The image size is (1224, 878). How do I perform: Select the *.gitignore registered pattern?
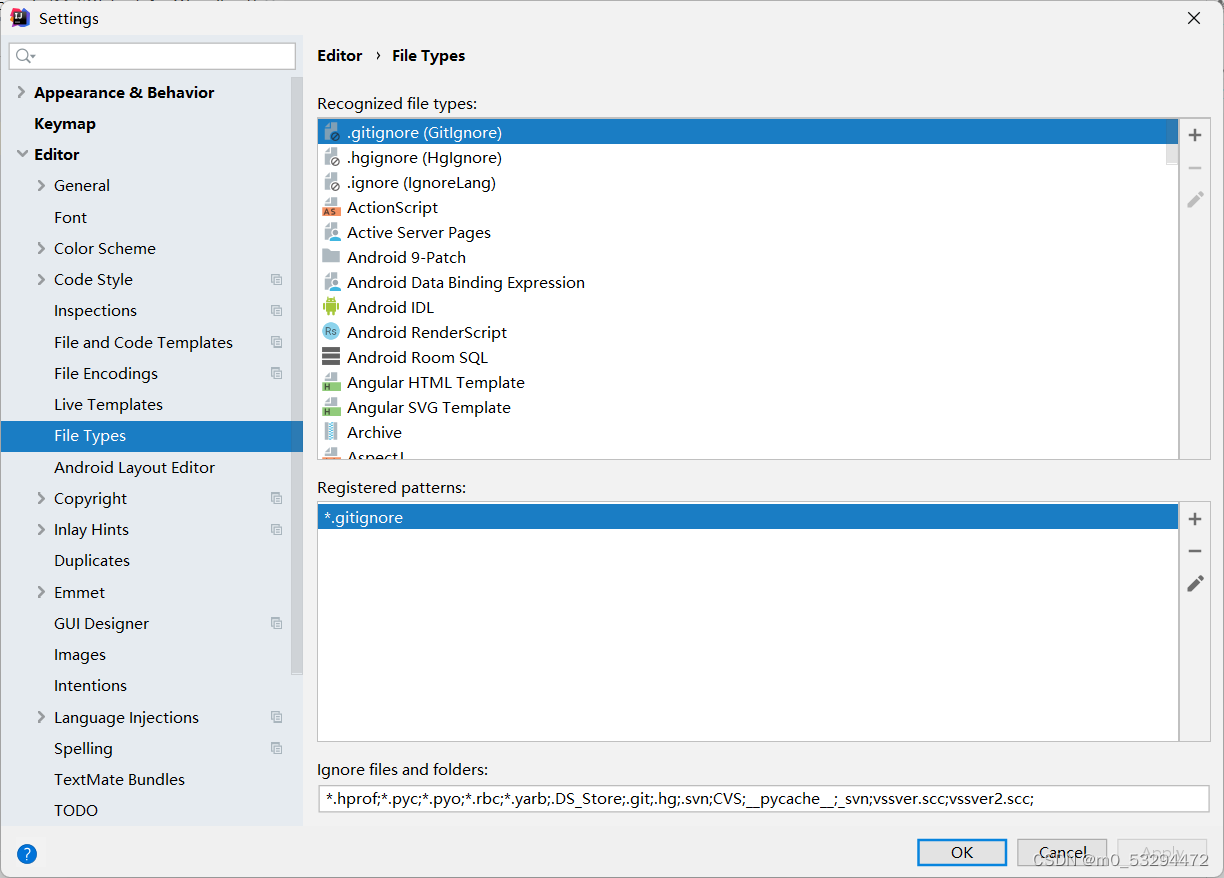coord(748,517)
